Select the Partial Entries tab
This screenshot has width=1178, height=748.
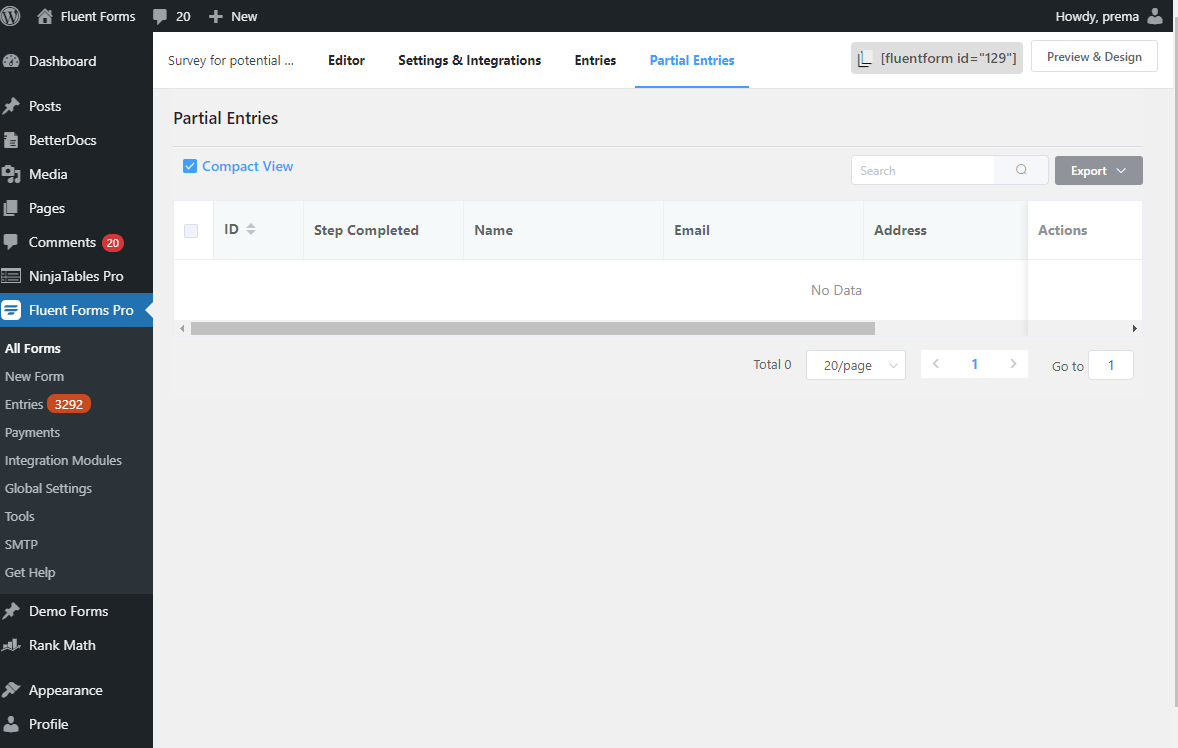692,60
